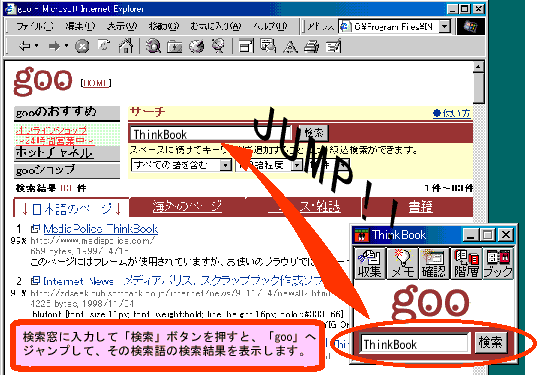This screenshot has width=537, height=375.
Task: Go back with the browser Back arrow
Action: (25, 46)
